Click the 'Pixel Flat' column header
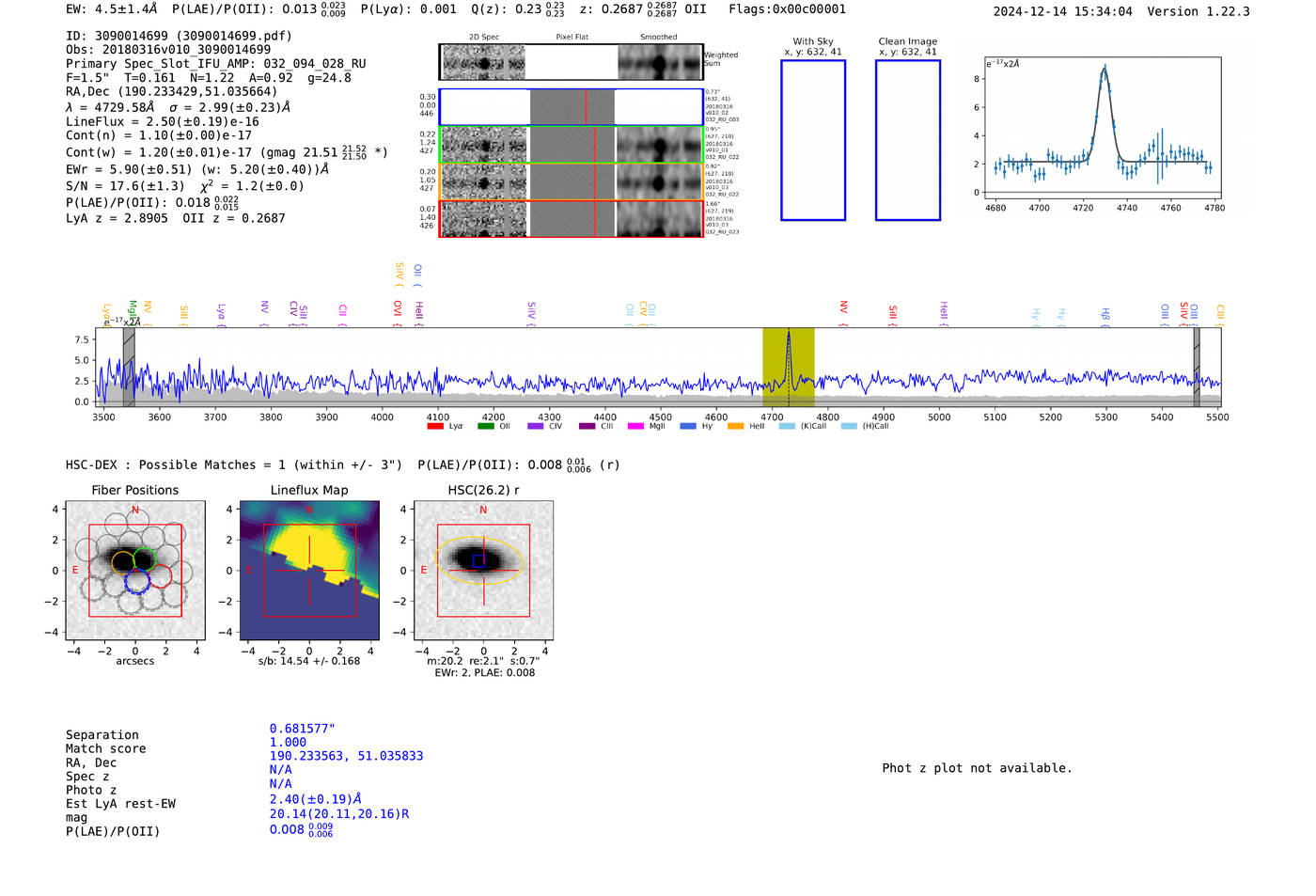 point(572,38)
